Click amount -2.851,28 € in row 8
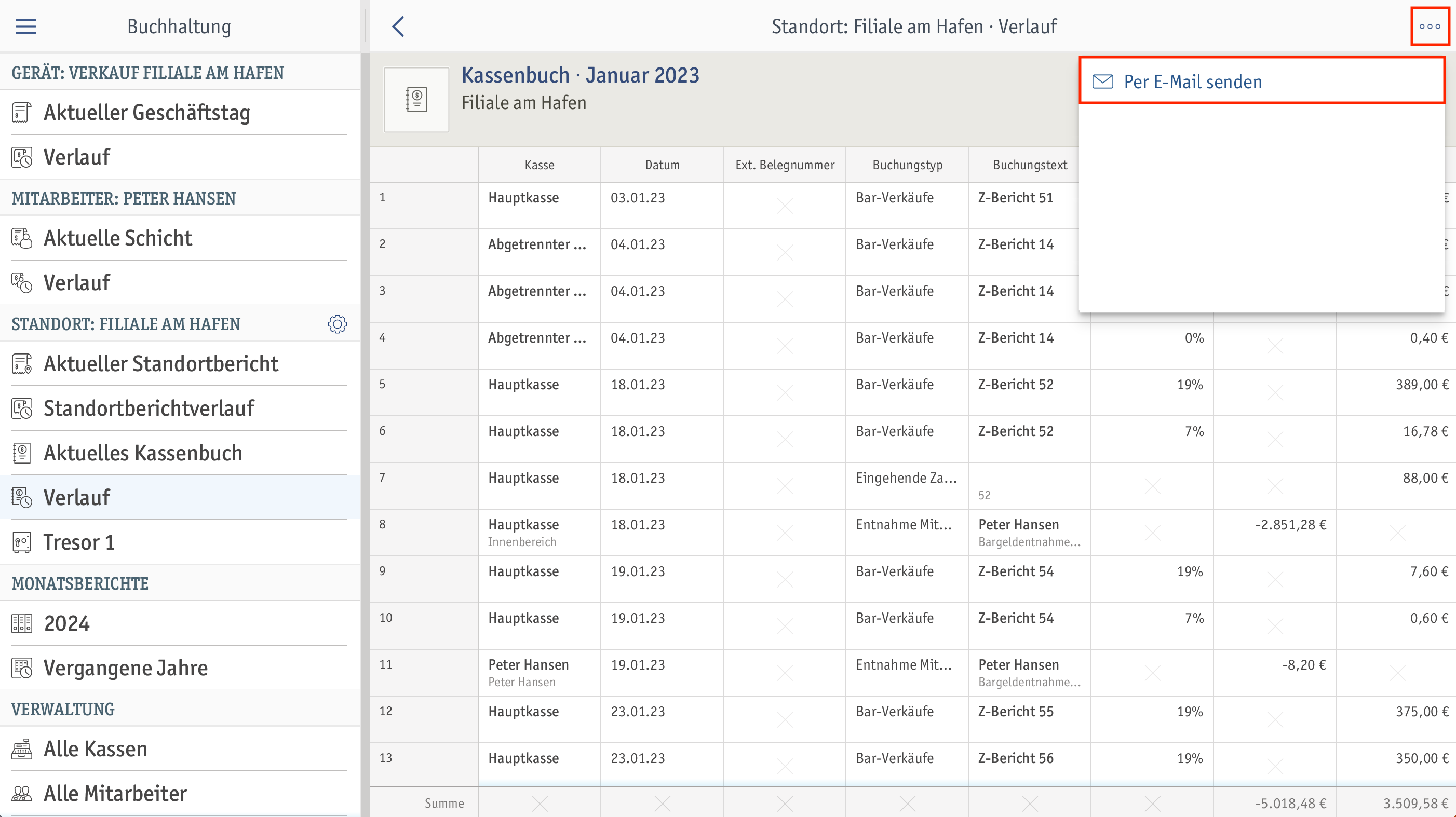 1291,525
